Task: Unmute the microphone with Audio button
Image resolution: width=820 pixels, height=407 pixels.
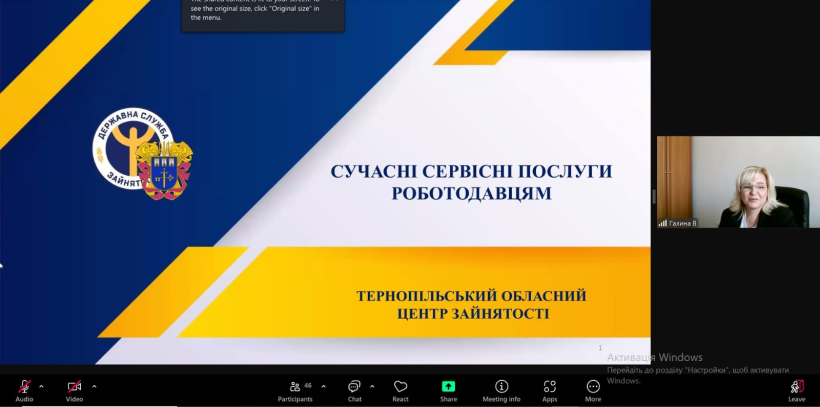Action: 24,391
